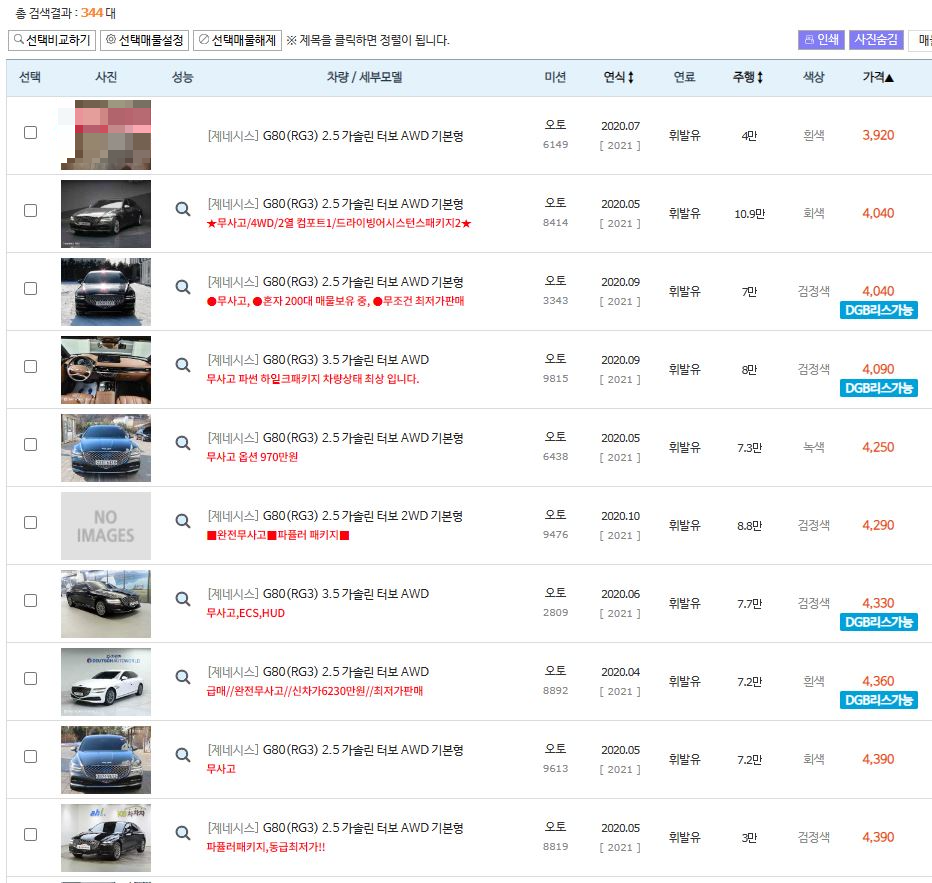Open magnifier icon for 4,290 2WD listing
Viewport: 932px width, 883px height.
[x=182, y=521]
